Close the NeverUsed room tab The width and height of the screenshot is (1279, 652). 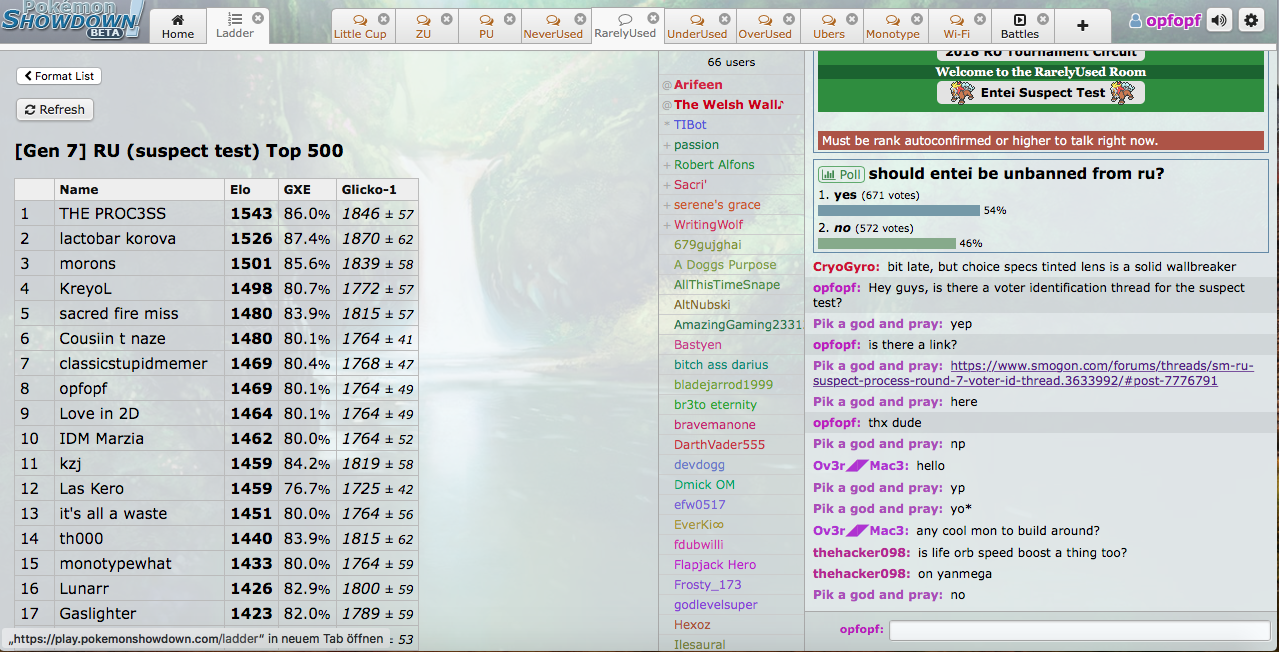[x=580, y=18]
